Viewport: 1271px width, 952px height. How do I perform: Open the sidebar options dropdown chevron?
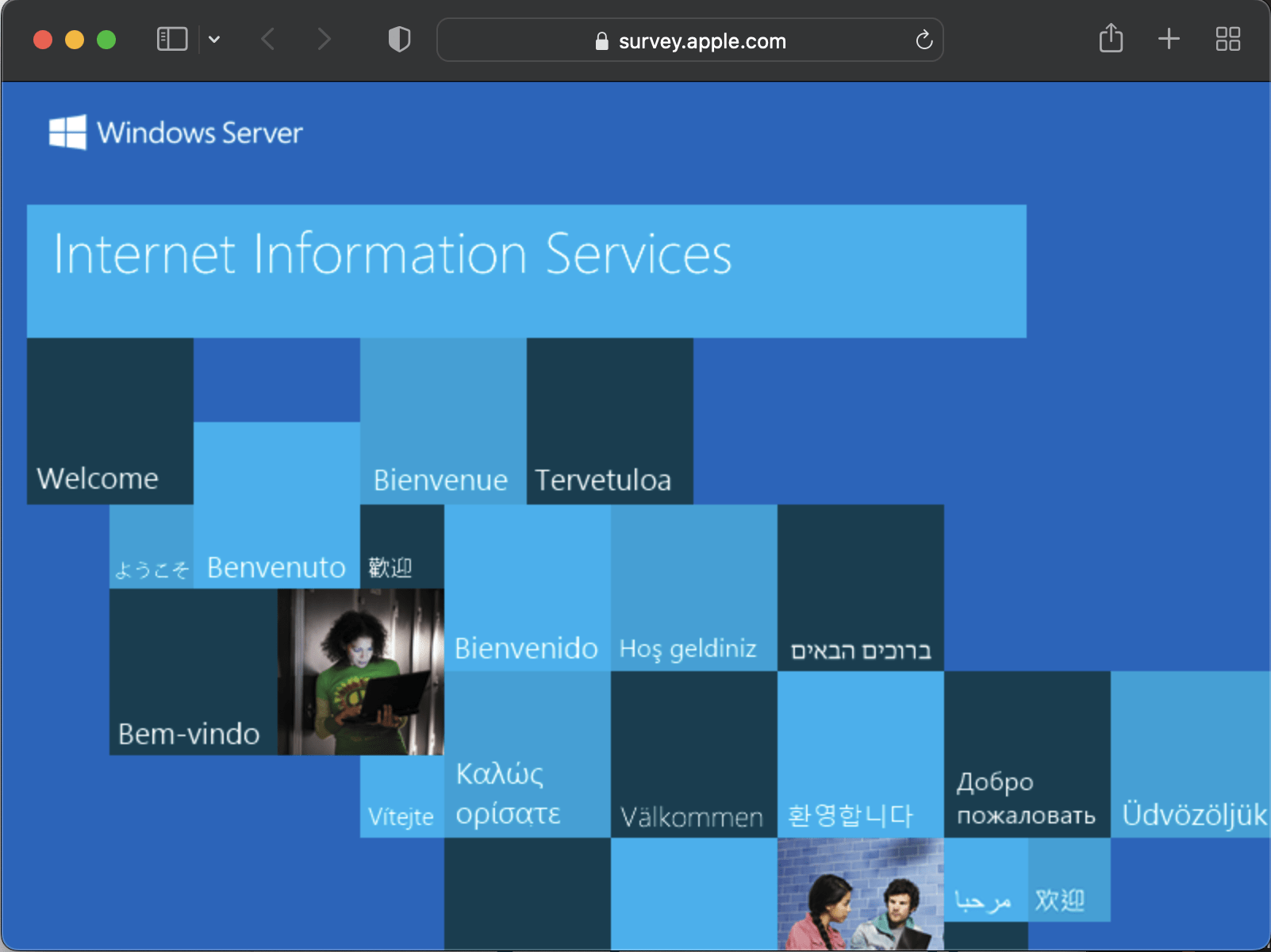[214, 39]
